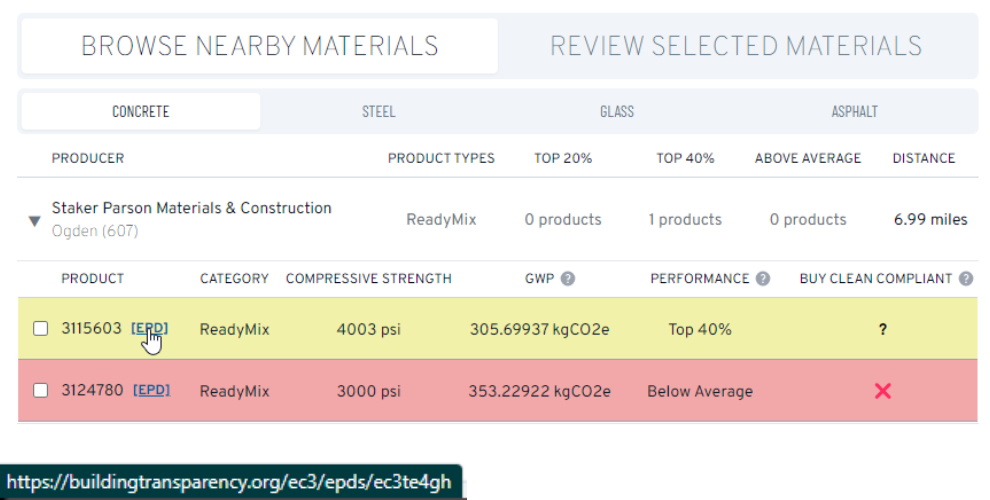Switch to the Asphalt materials tab
The height and width of the screenshot is (500, 990).
(x=855, y=112)
